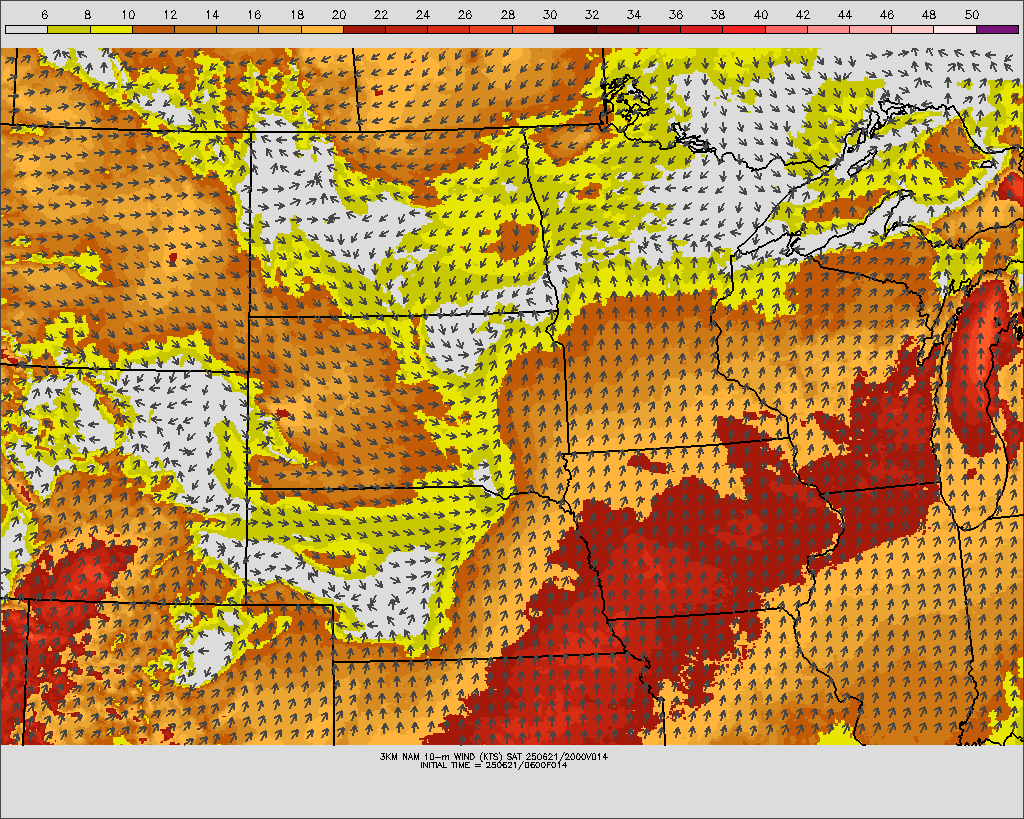Click the purple swatch right of 50
Viewport: 1024px width, 819px height.
click(x=997, y=29)
